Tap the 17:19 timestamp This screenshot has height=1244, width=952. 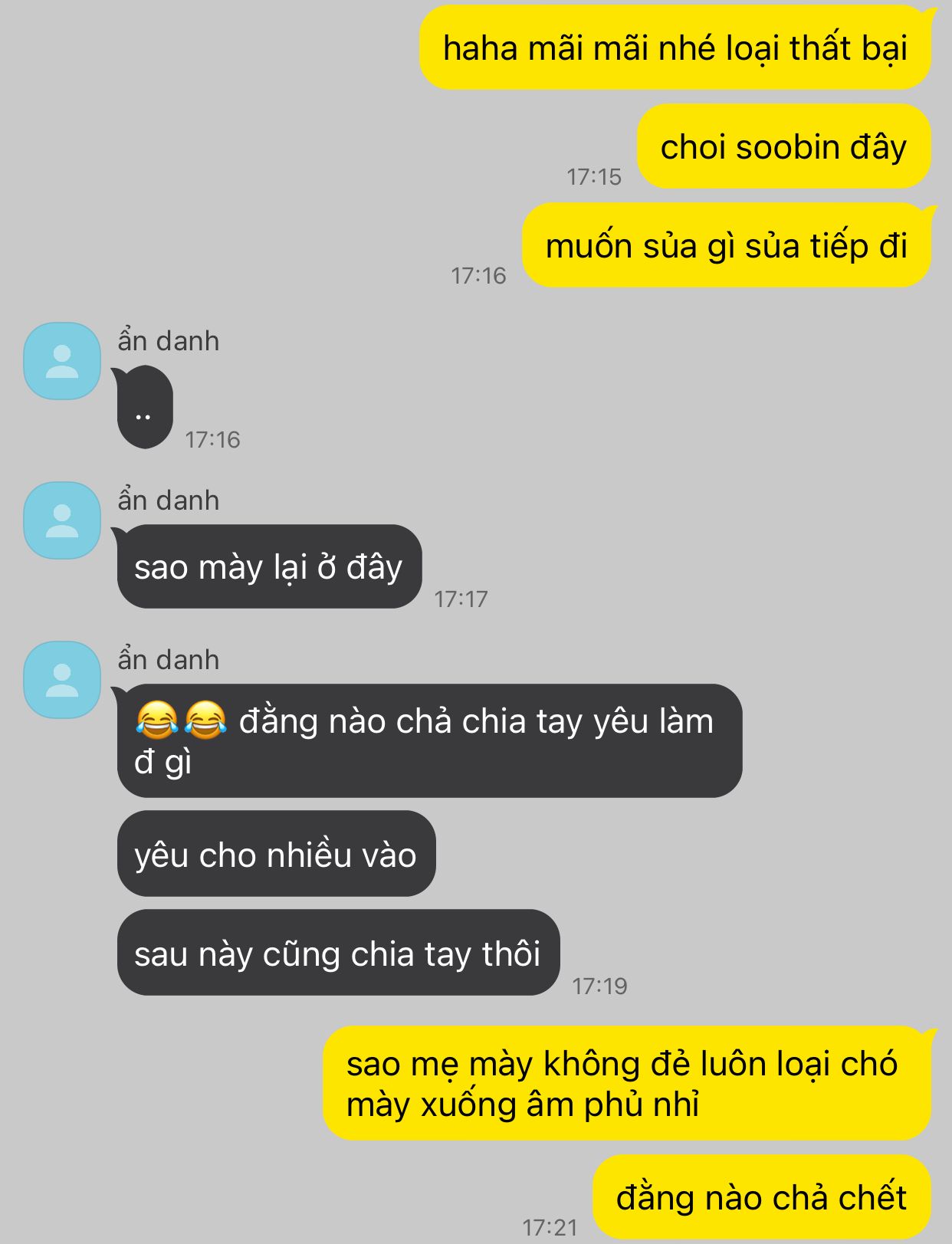(599, 986)
